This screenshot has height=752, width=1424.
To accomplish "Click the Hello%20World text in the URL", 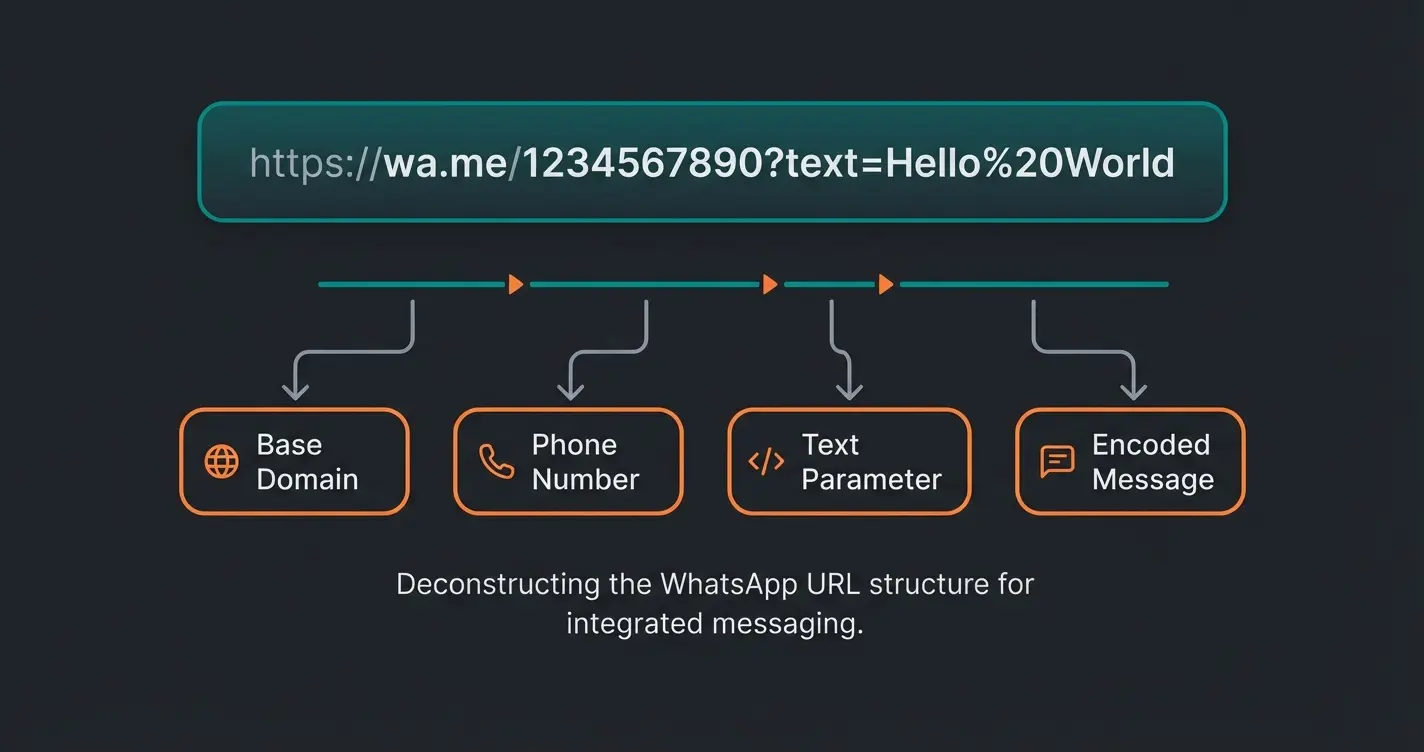I will point(1030,163).
